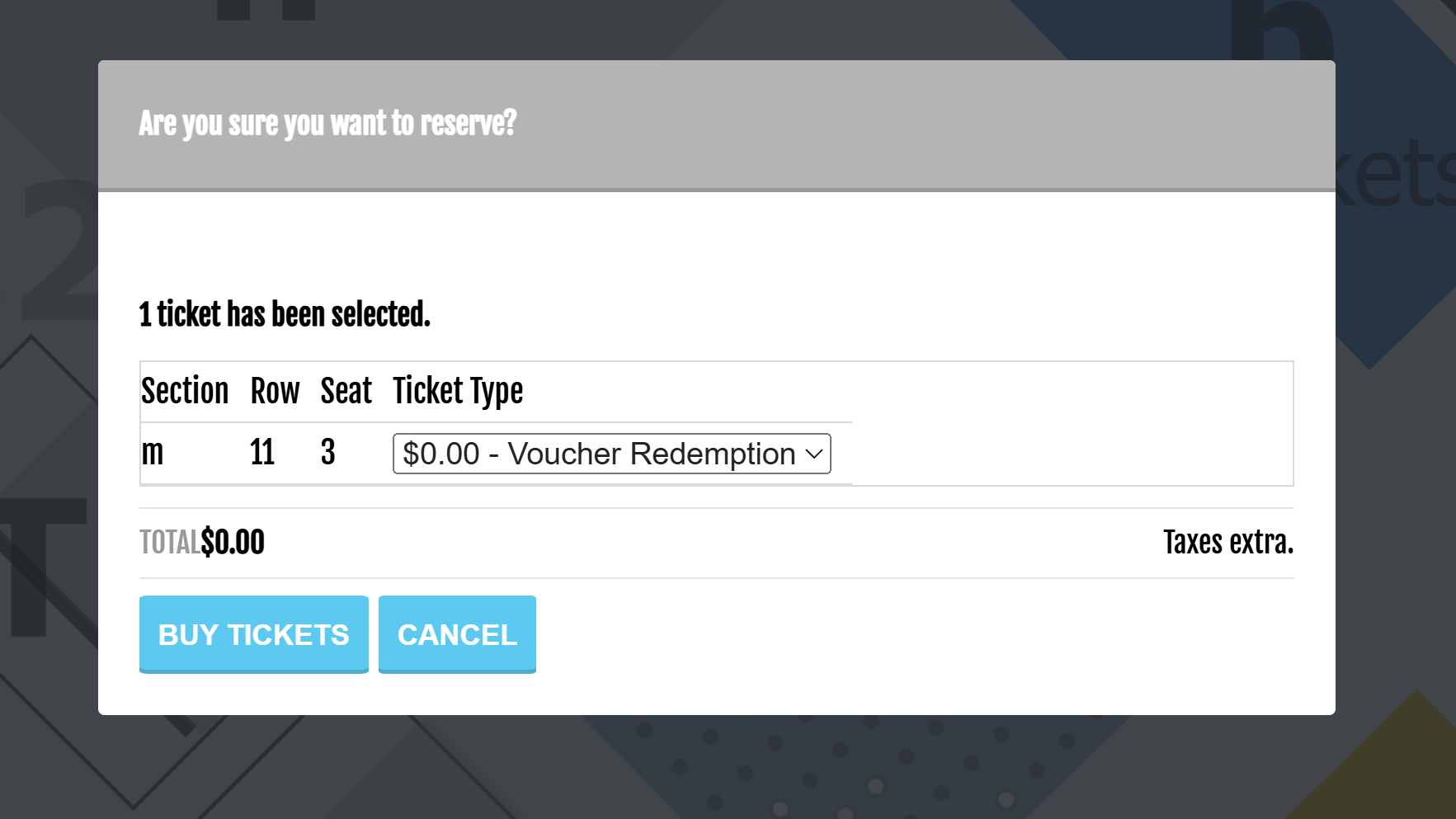Click the Seat column header
This screenshot has width=1456, height=819.
coord(346,391)
